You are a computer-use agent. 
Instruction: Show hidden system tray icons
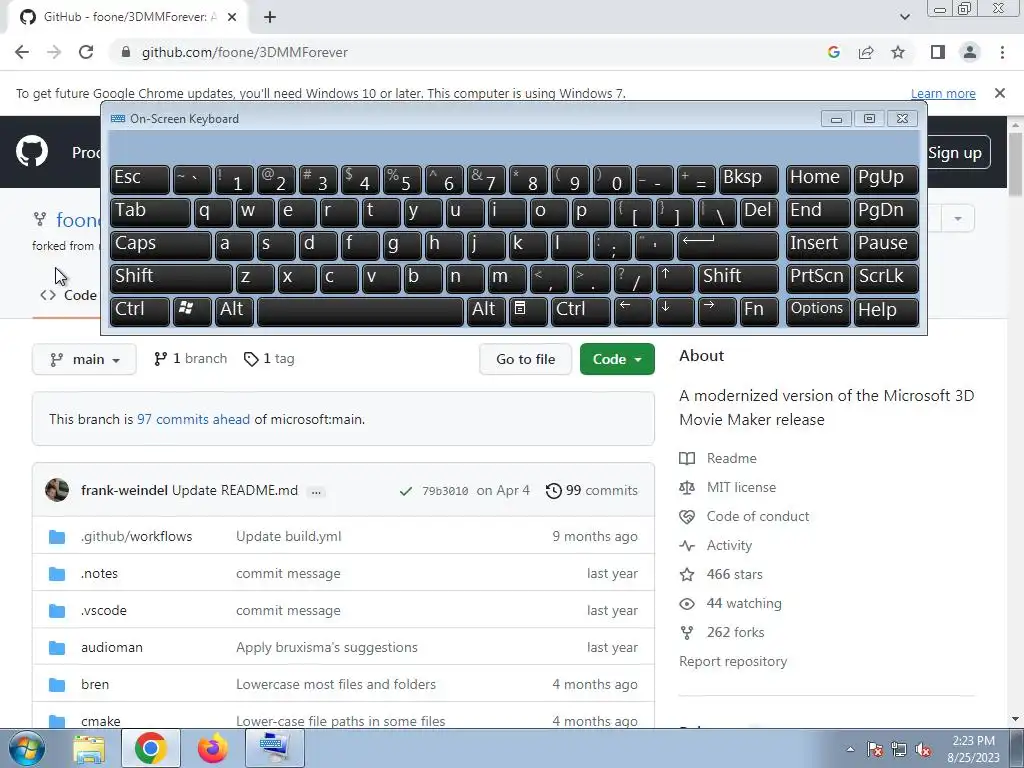pyautogui.click(x=850, y=749)
